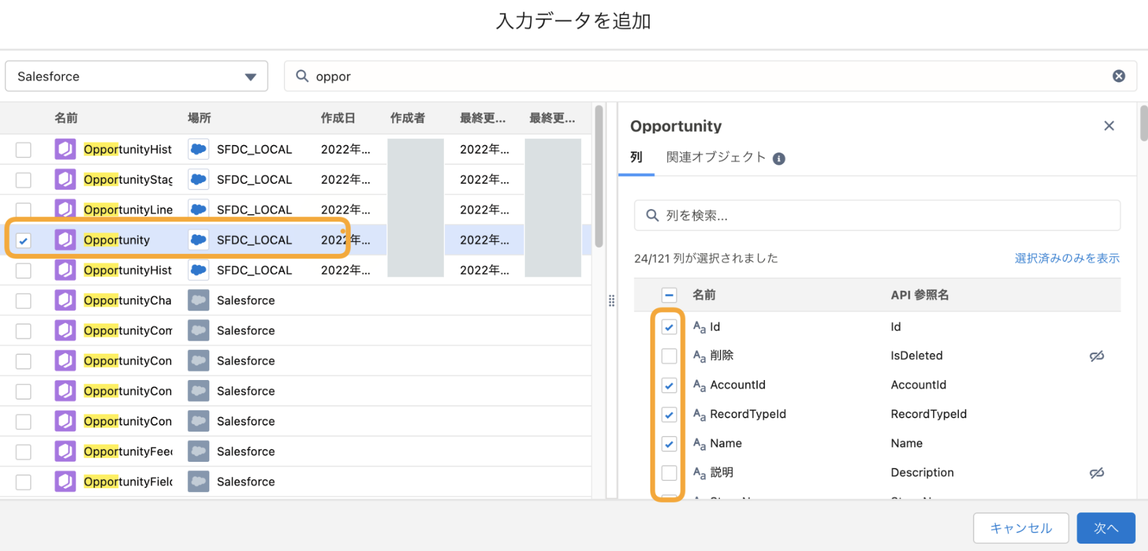Click the 次へ button
Image resolution: width=1148 pixels, height=551 pixels.
pos(1105,528)
